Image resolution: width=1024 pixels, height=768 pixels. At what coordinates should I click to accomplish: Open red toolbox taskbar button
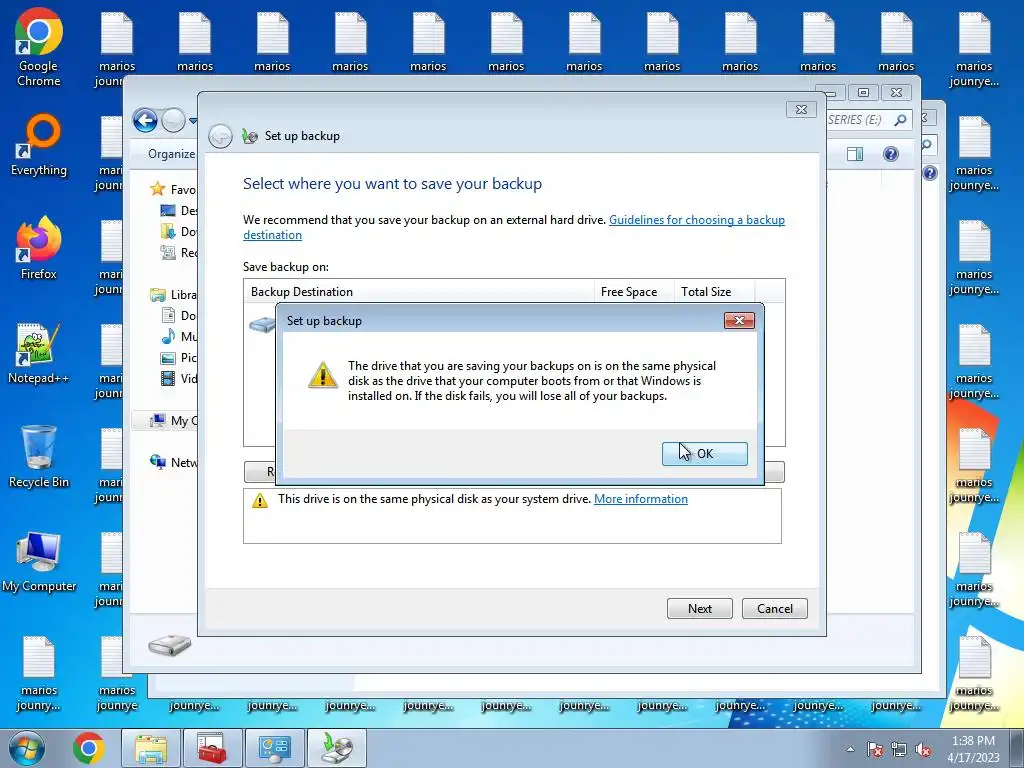point(212,748)
